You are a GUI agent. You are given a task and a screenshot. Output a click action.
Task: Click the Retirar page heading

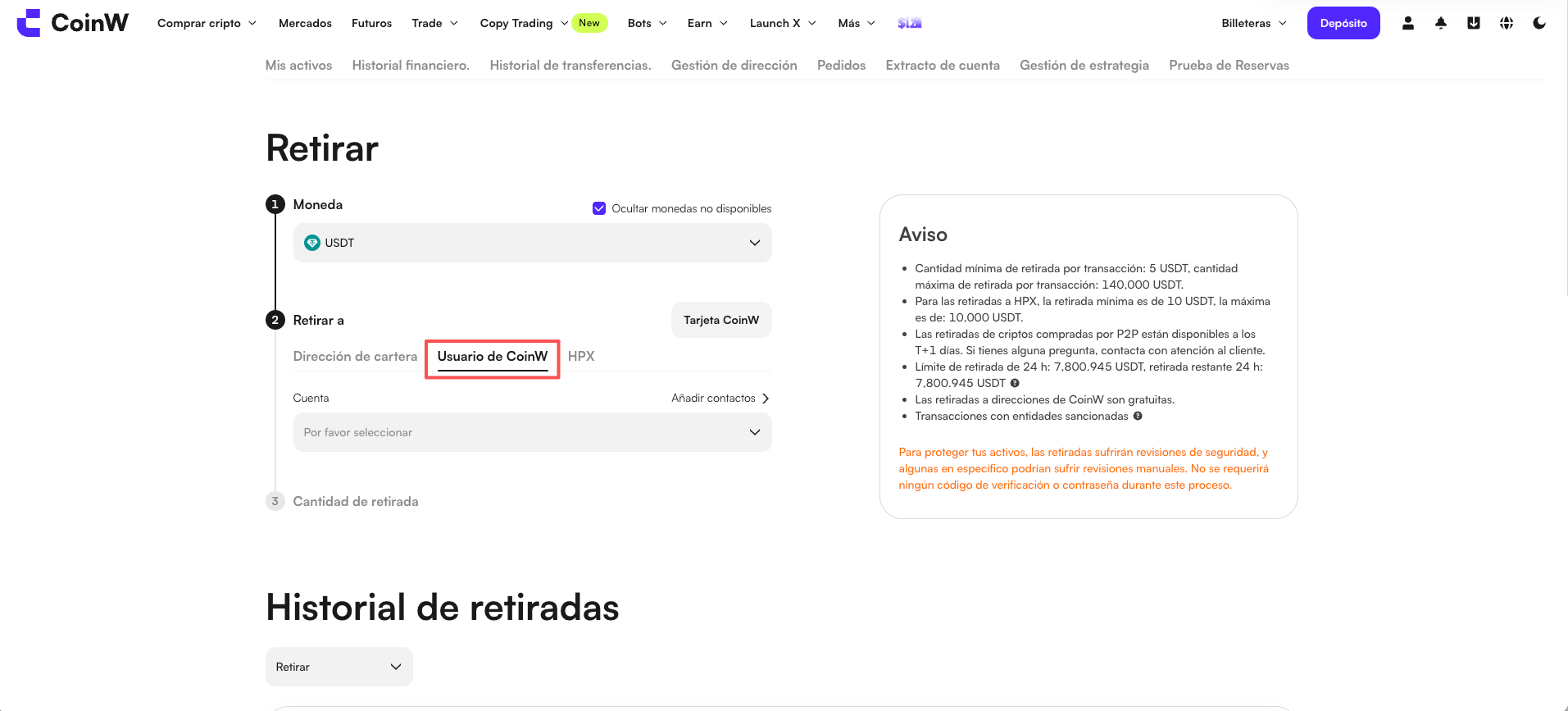pos(322,148)
